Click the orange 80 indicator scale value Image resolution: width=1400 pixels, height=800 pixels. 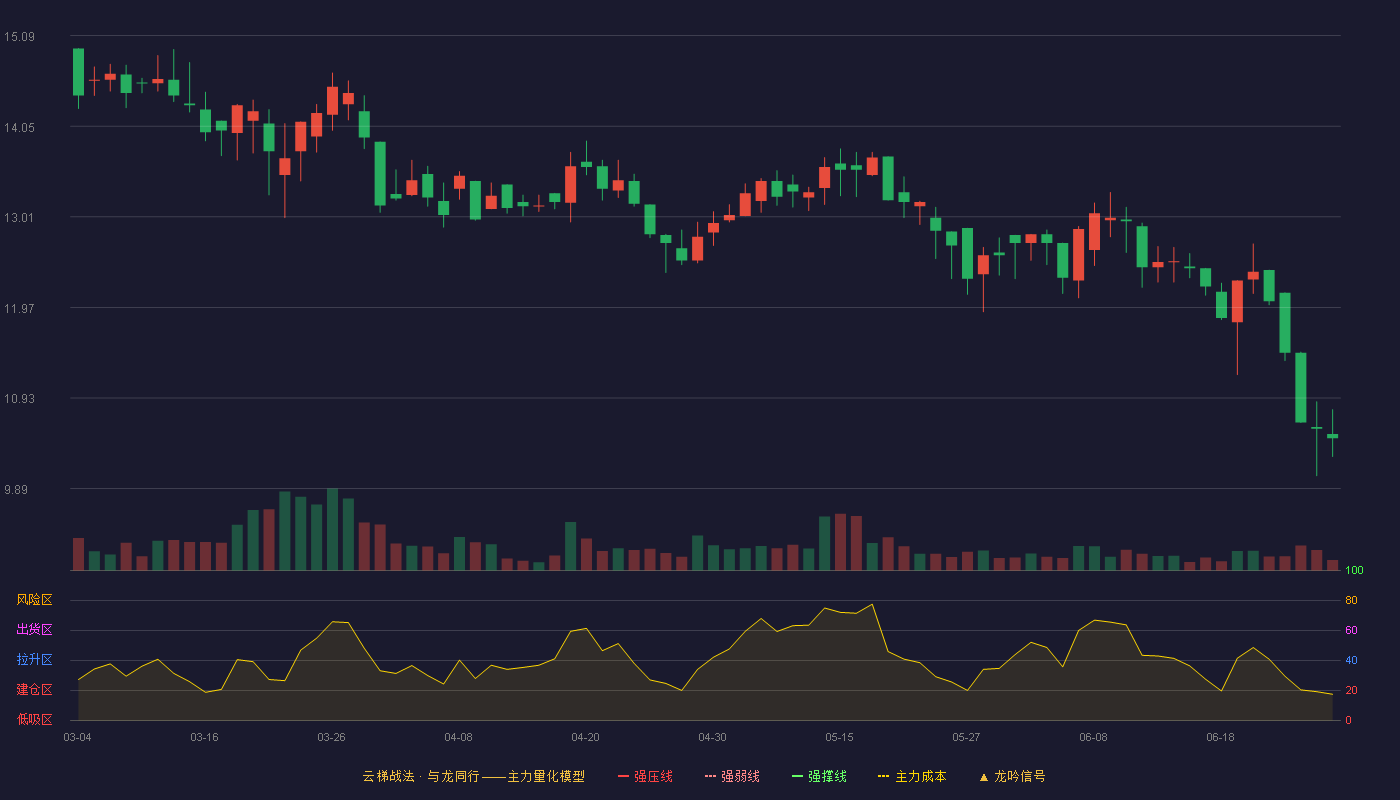pyautogui.click(x=1351, y=601)
